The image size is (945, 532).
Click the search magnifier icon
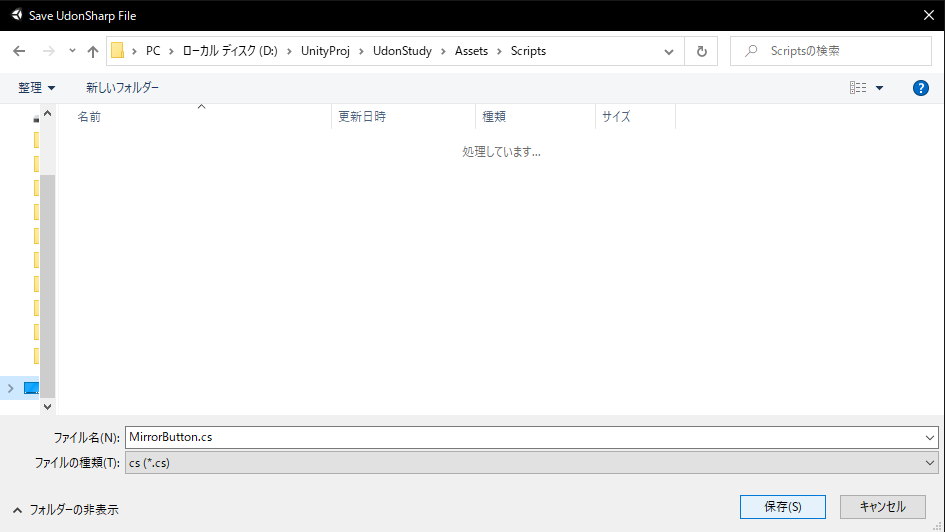tap(751, 51)
